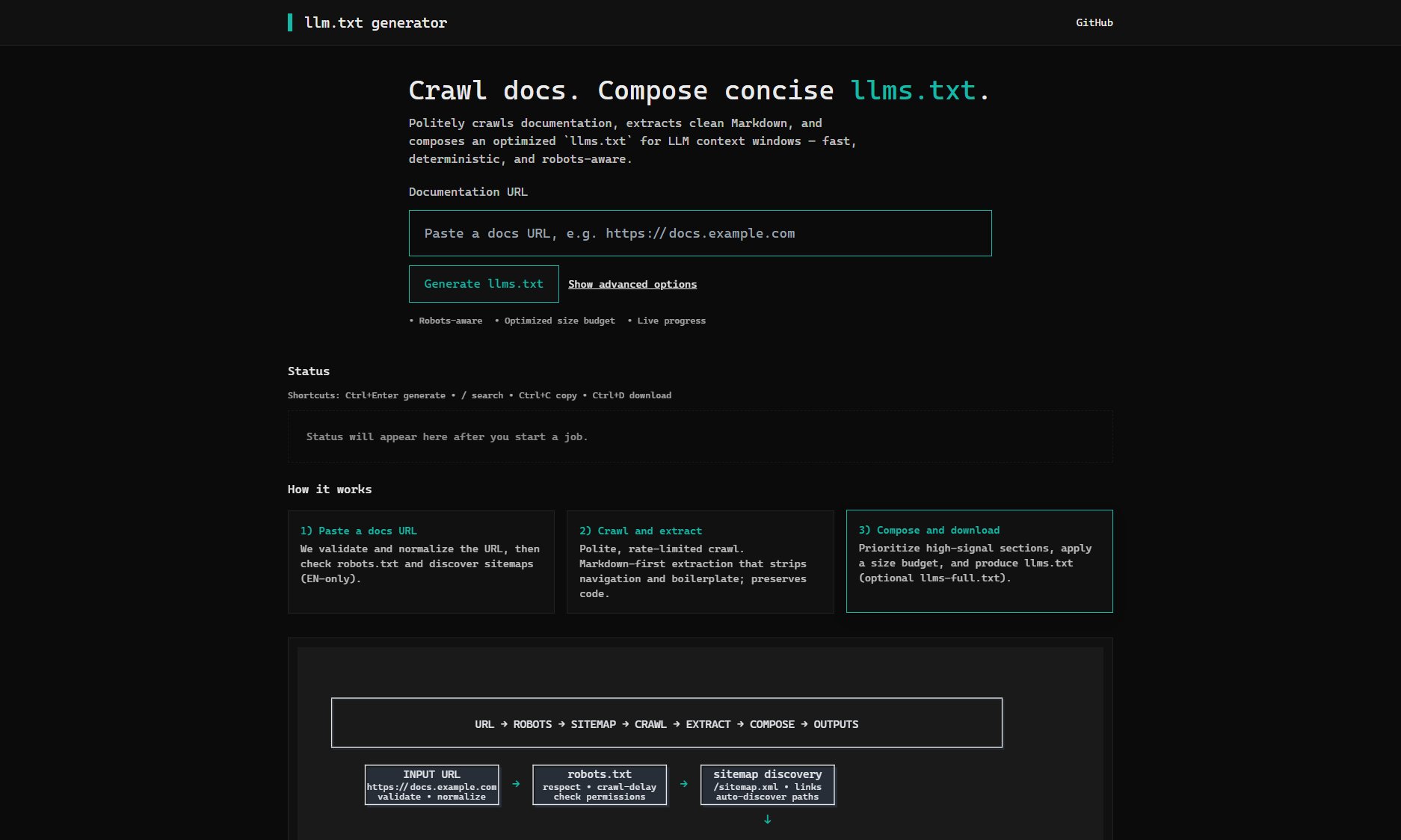Select the Compose and download card
This screenshot has height=840, width=1401.
pos(979,561)
